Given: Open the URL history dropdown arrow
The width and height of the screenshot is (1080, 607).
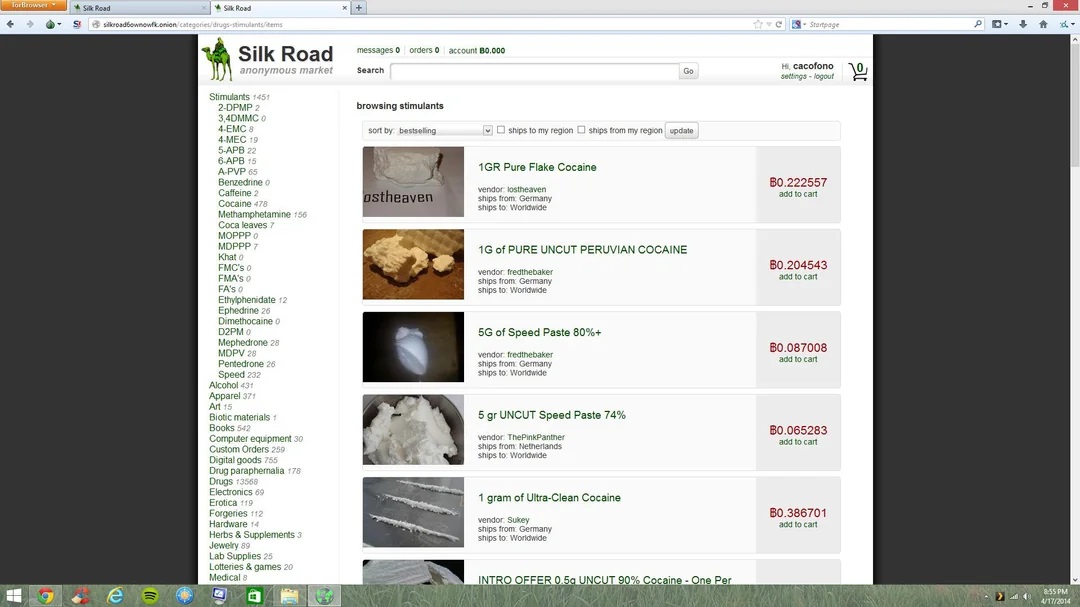Looking at the screenshot, I should click(769, 24).
